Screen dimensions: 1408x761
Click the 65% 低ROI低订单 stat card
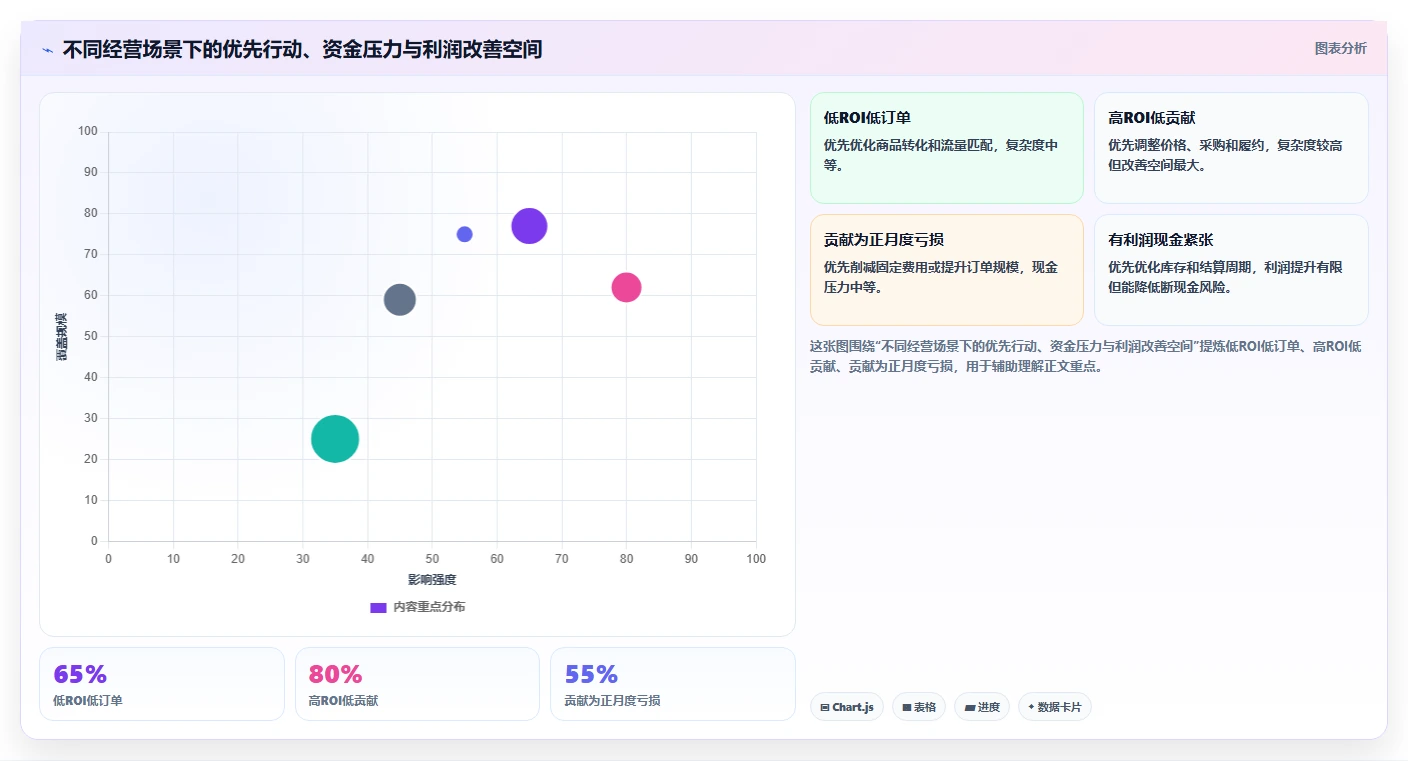(162, 684)
